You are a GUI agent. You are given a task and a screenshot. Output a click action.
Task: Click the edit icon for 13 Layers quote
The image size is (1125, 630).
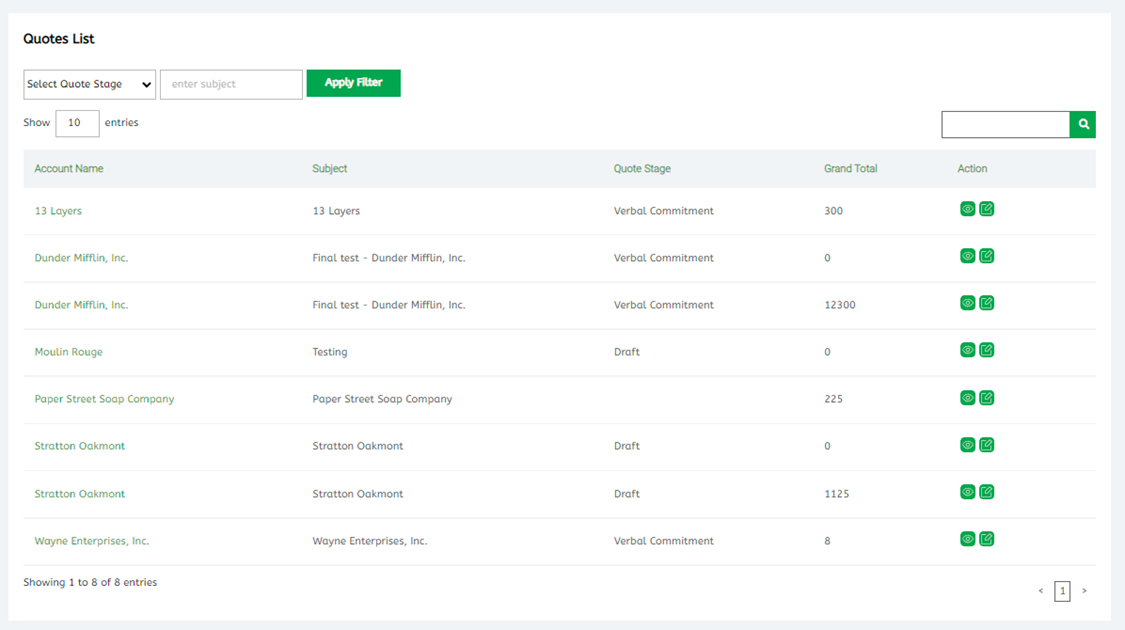tap(987, 209)
